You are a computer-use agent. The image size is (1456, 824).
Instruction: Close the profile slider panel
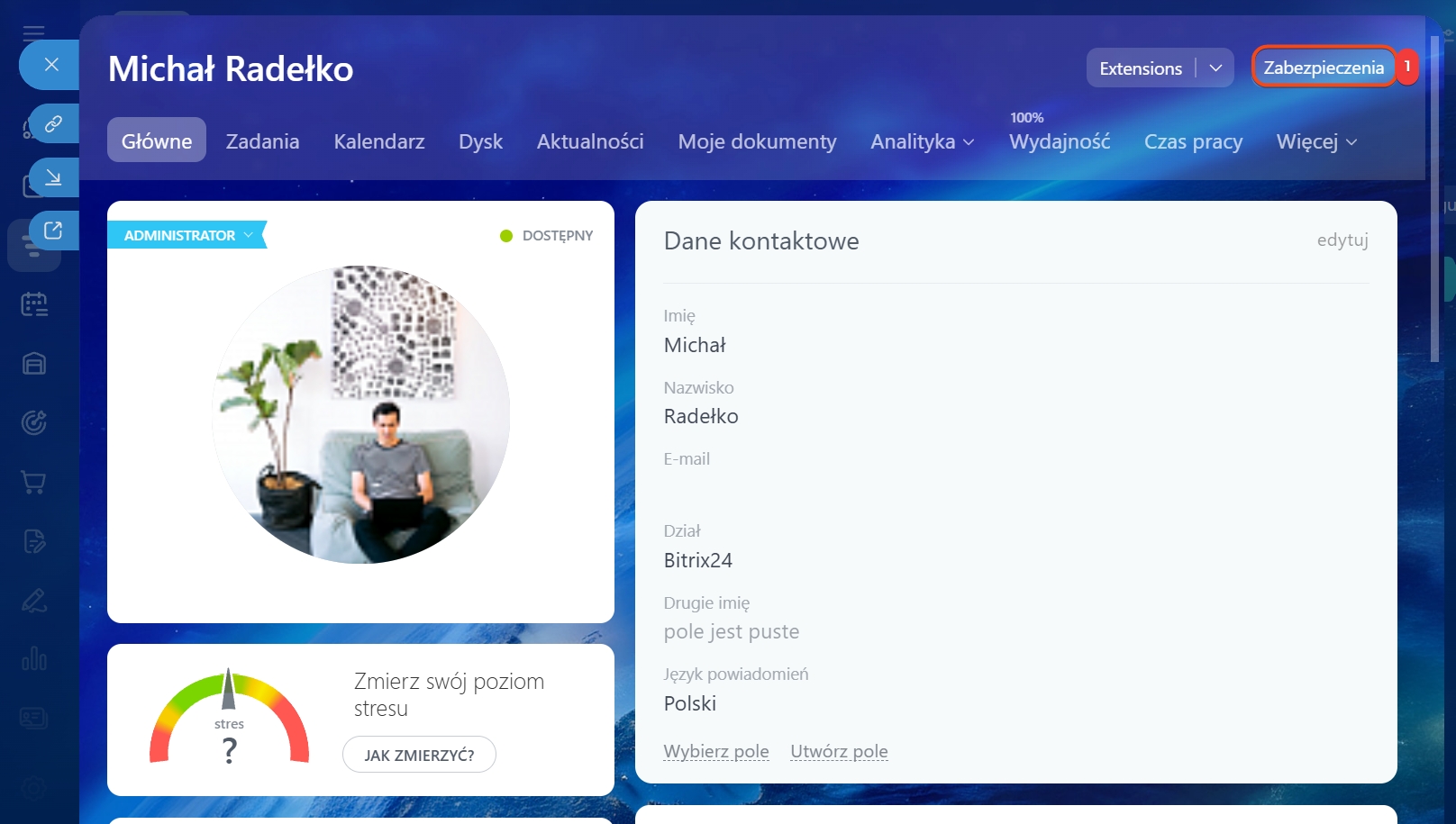click(51, 65)
